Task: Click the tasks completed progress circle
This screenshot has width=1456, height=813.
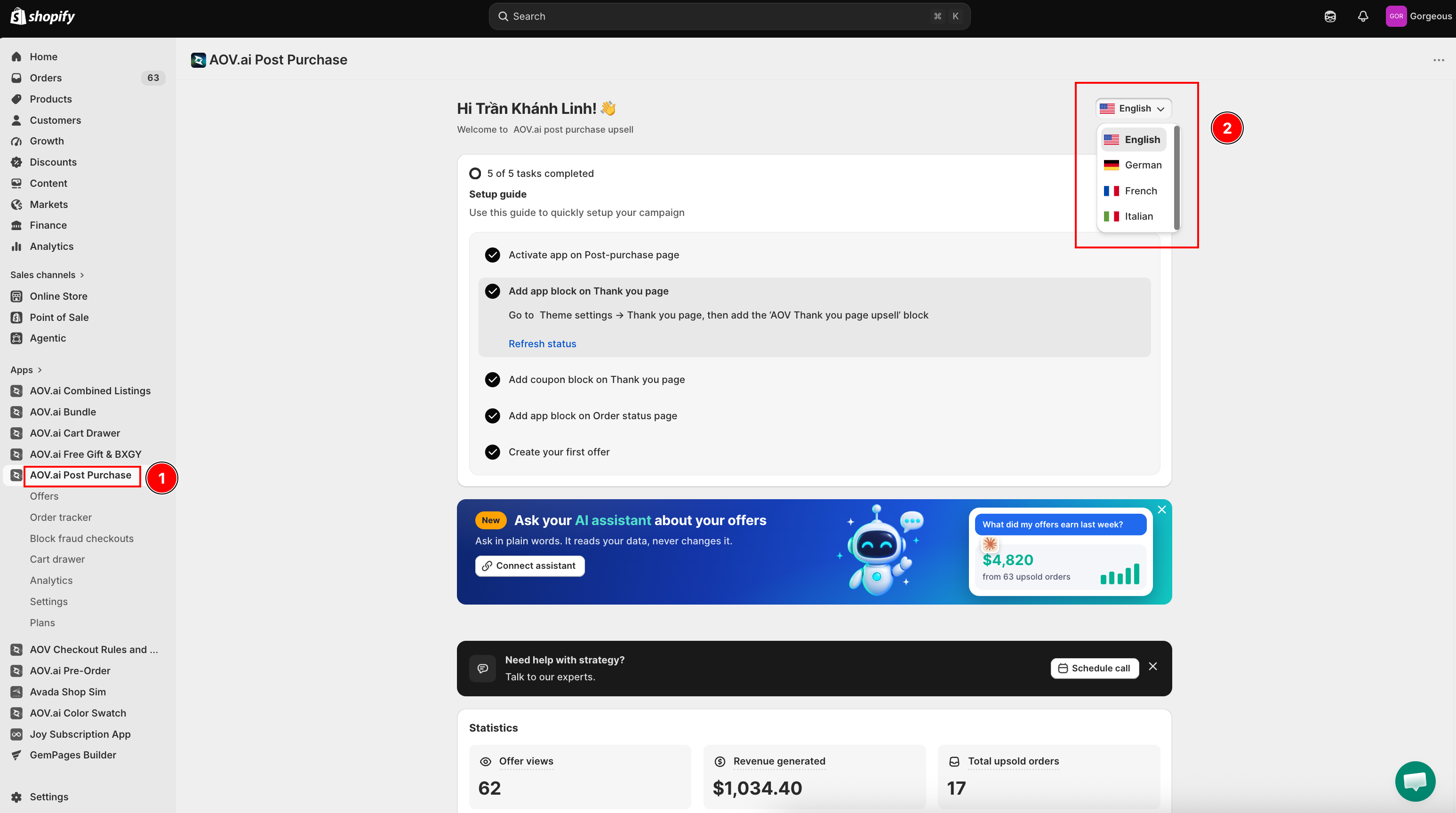Action: tap(475, 174)
